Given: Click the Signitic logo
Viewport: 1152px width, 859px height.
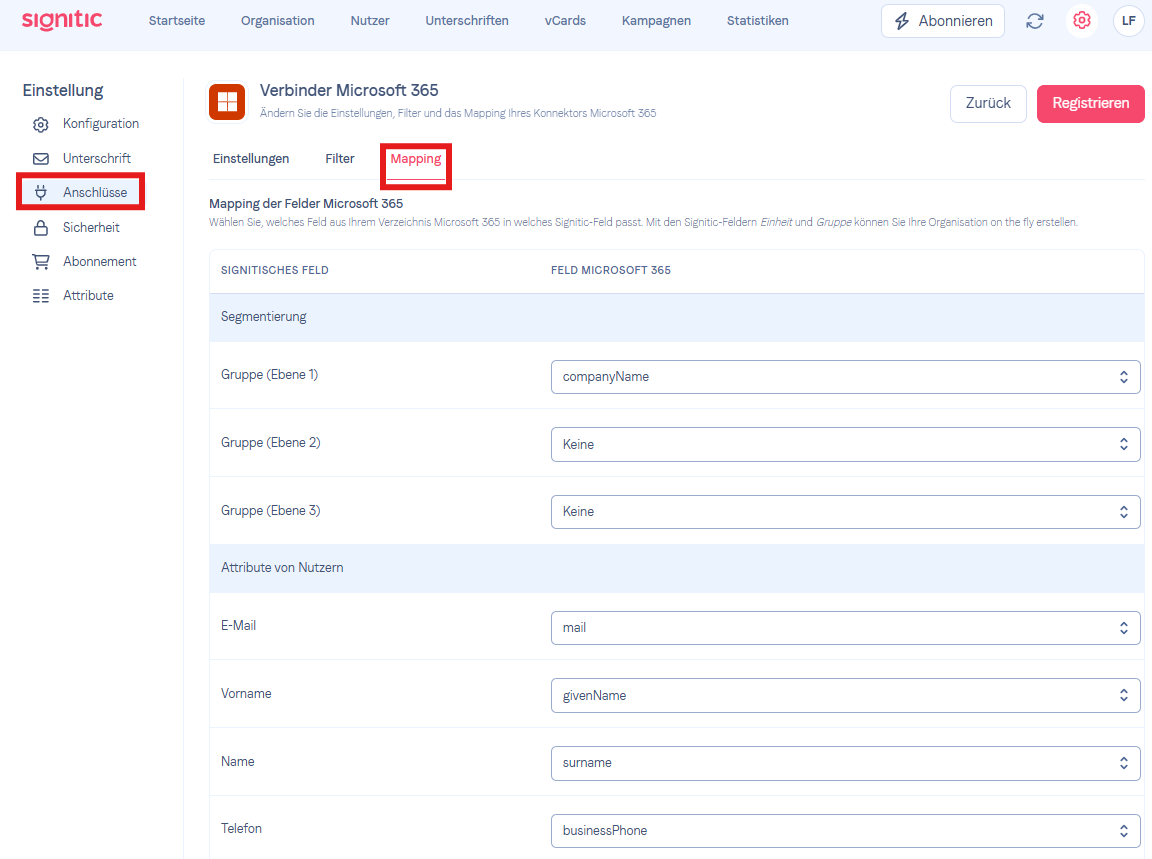Looking at the screenshot, I should pyautogui.click(x=62, y=20).
